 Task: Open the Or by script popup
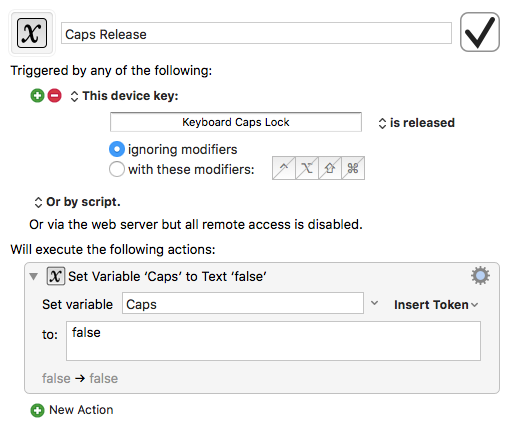(x=77, y=202)
